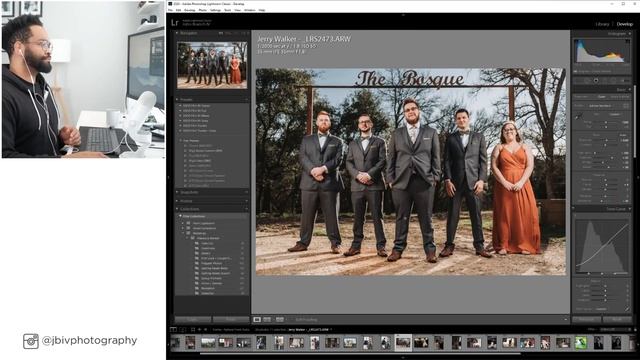The height and width of the screenshot is (360, 640).
Task: Click the Paste settings button
Action: [x=231, y=320]
